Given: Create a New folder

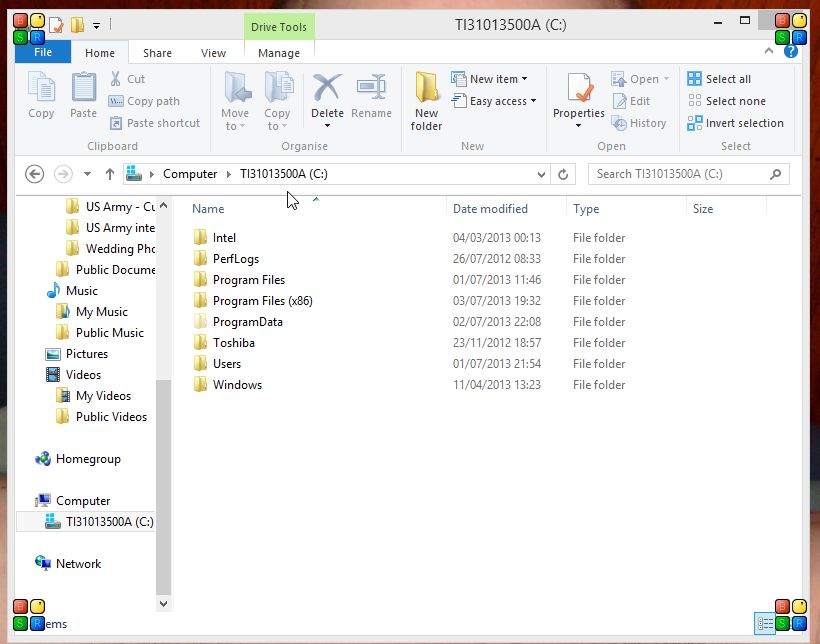Looking at the screenshot, I should pos(426,101).
